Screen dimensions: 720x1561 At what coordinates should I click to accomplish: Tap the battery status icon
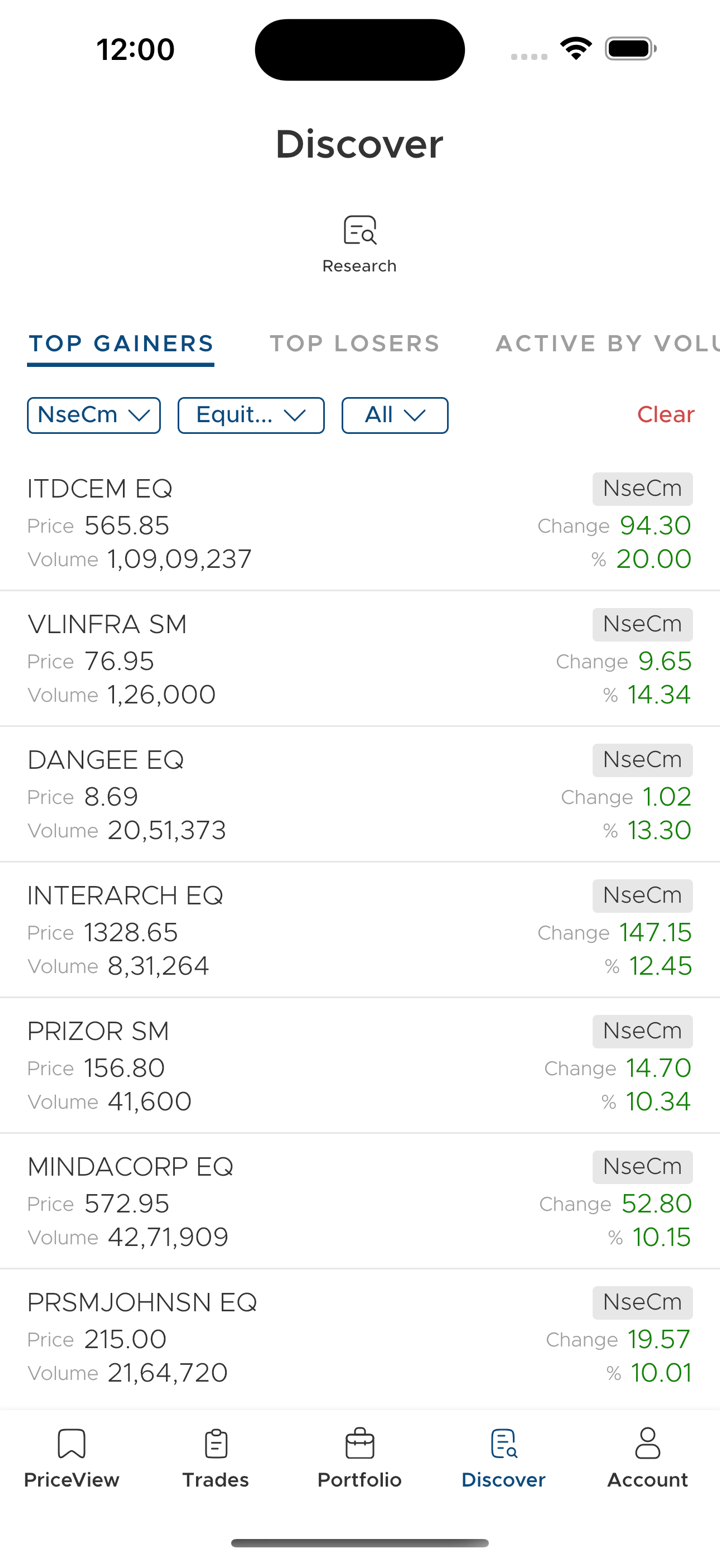630,48
